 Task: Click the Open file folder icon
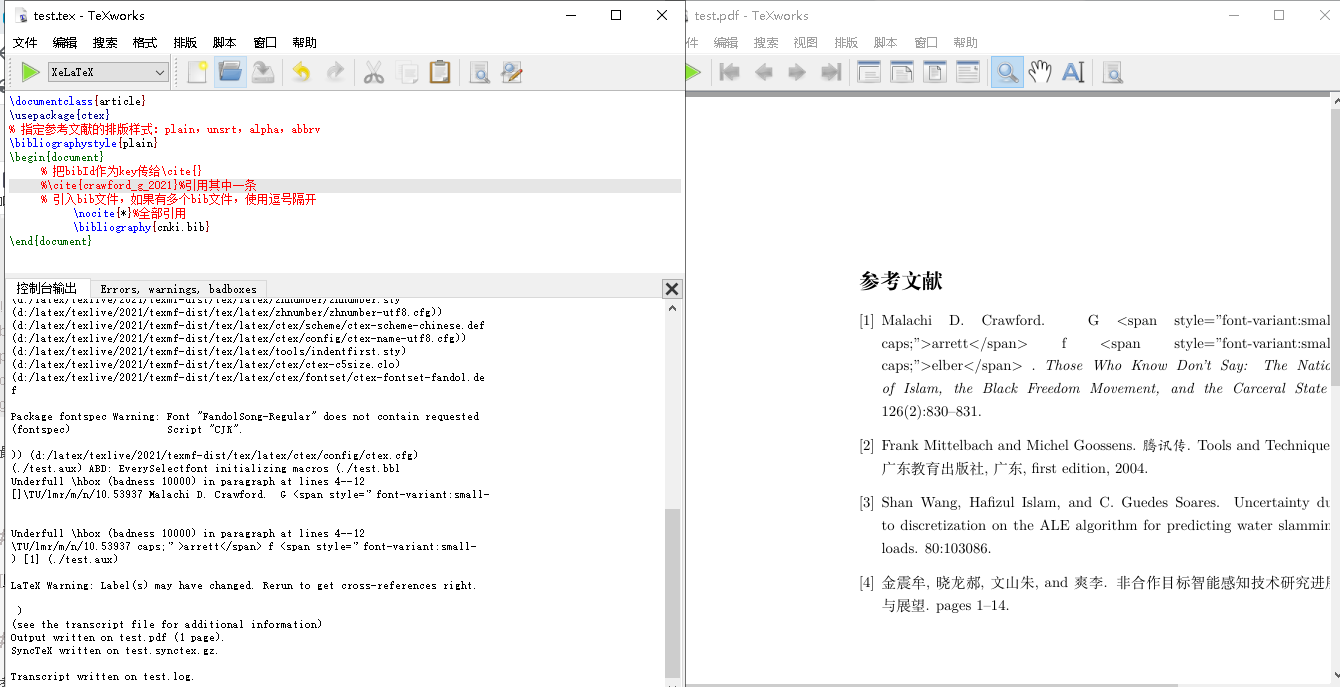coord(230,72)
